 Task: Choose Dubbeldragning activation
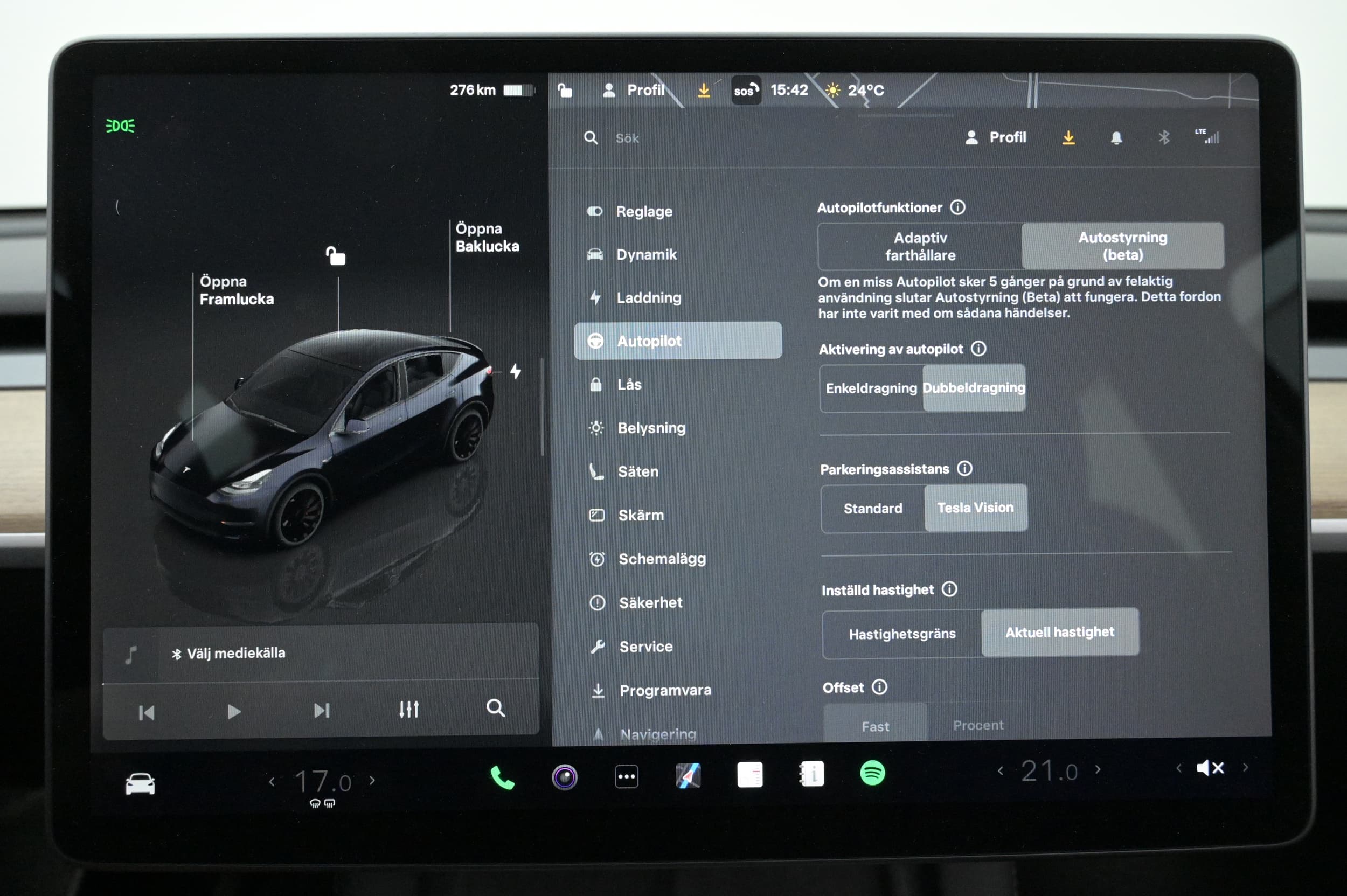[x=974, y=387]
